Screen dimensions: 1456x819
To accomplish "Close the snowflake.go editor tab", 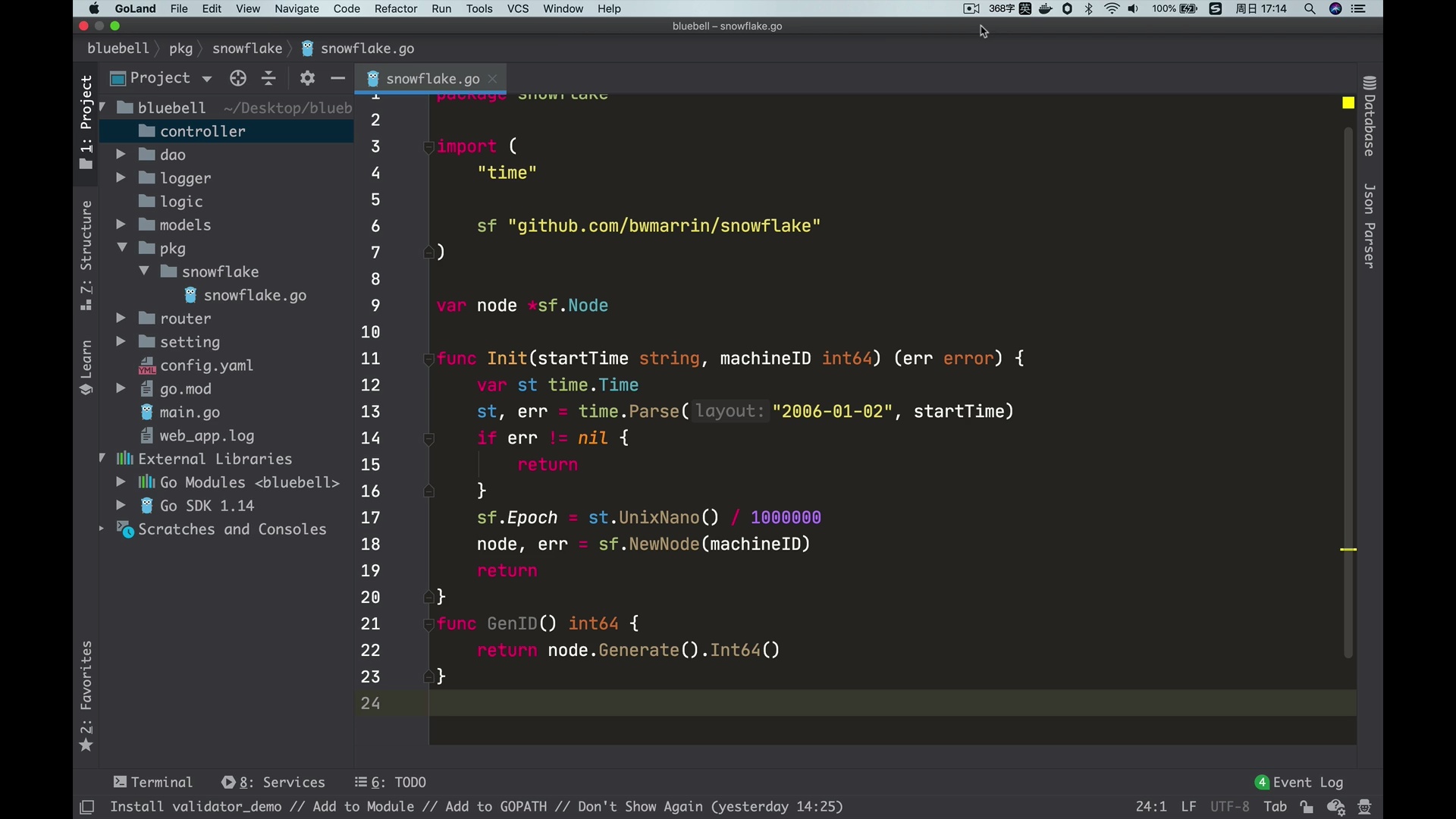I will pos(494,79).
